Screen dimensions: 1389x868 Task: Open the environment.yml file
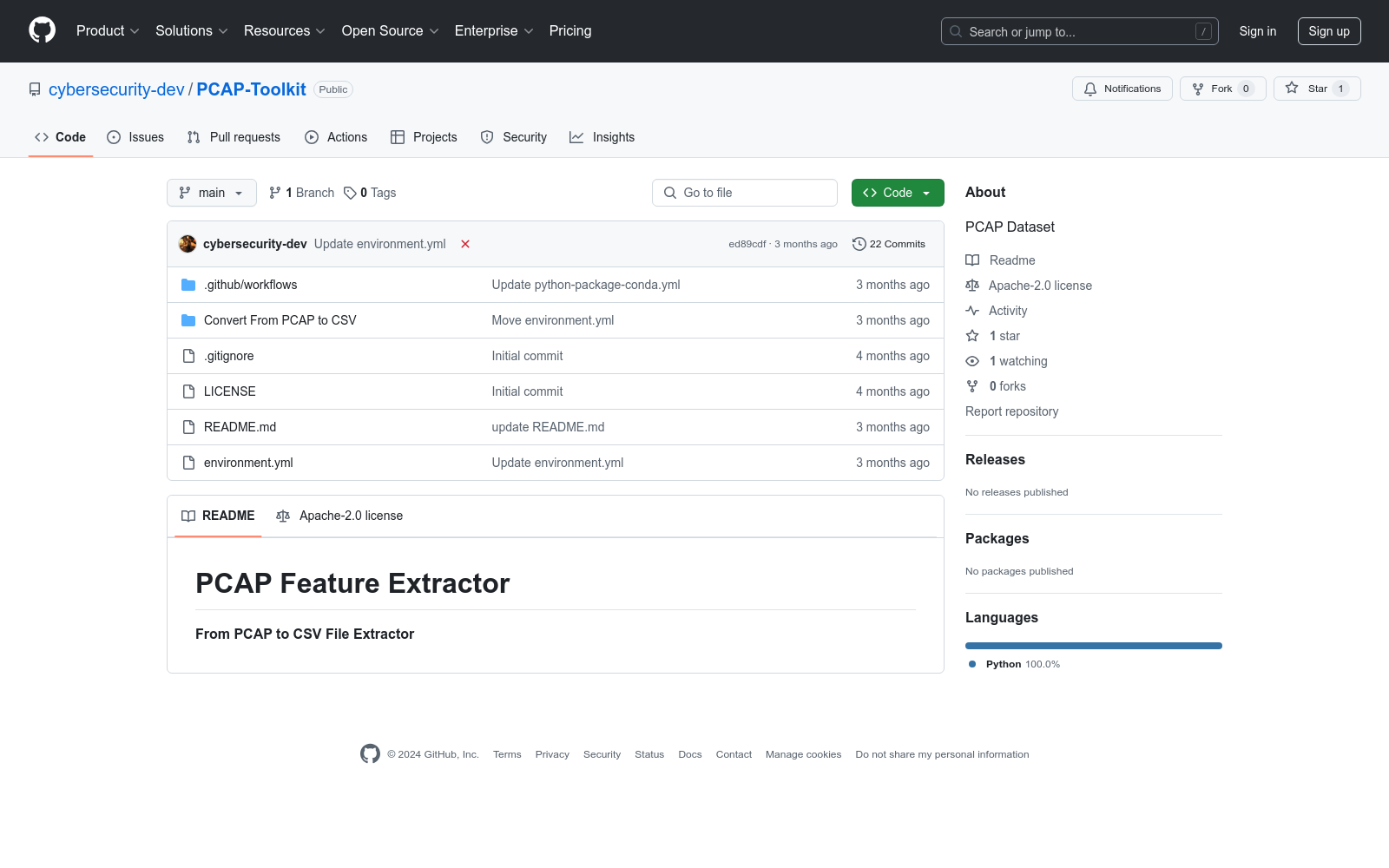(248, 463)
